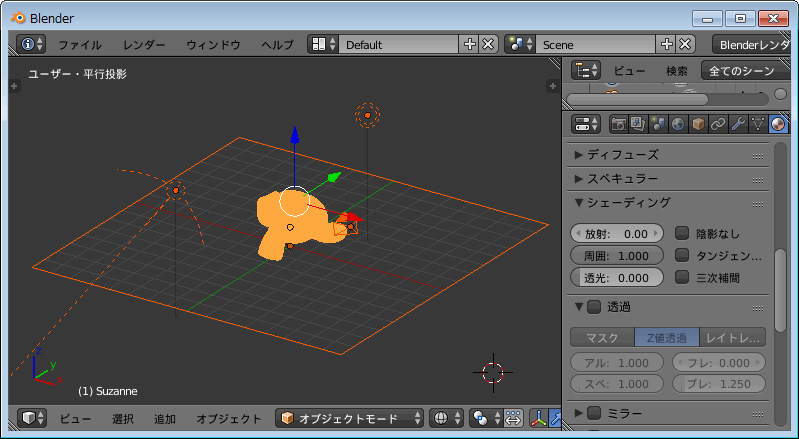Open the Blenderレンダー render engine dropdown
This screenshot has width=799, height=439.
pyautogui.click(x=752, y=44)
